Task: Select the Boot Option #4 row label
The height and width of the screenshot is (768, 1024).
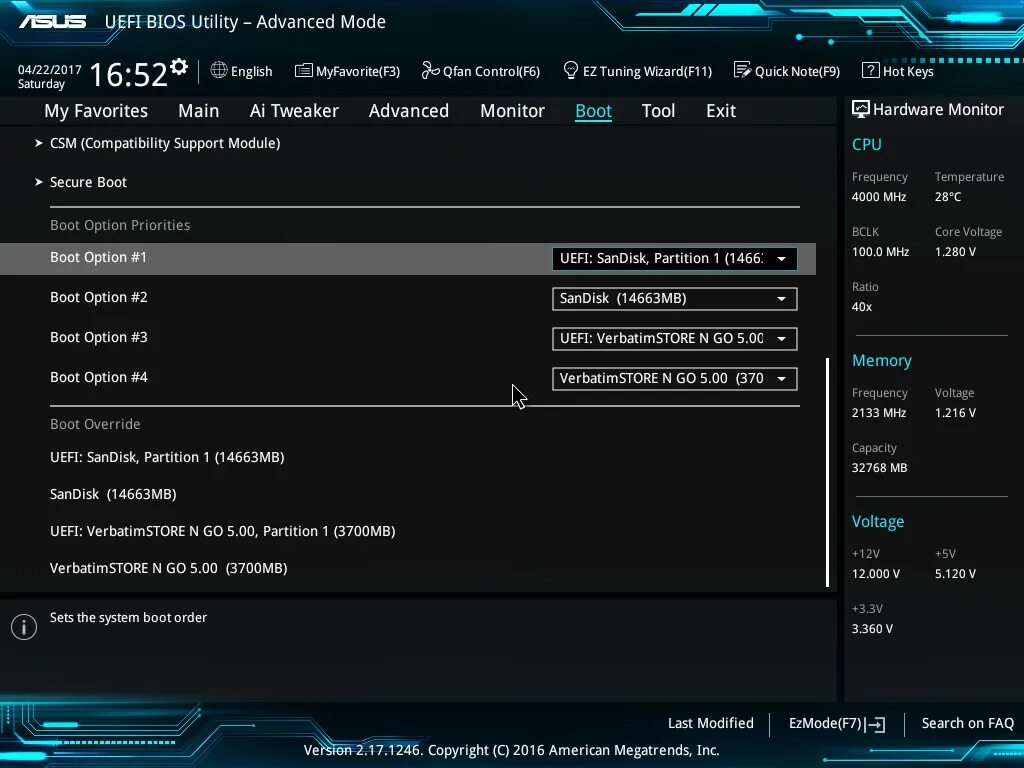Action: [99, 377]
